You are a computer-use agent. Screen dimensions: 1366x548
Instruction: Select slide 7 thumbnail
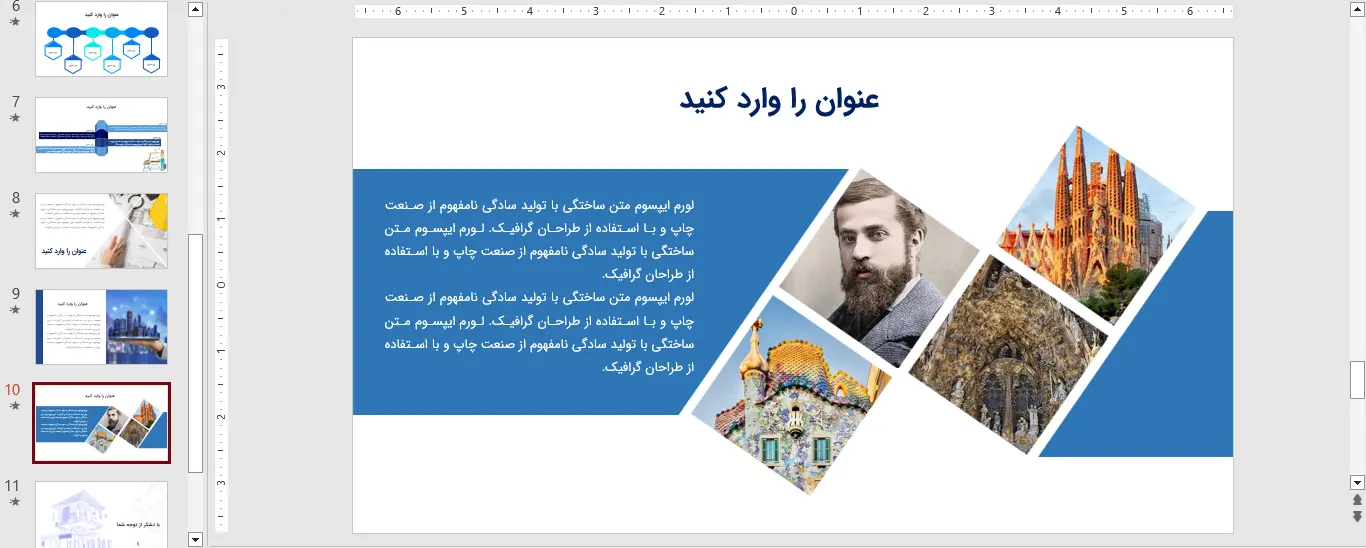click(x=102, y=135)
